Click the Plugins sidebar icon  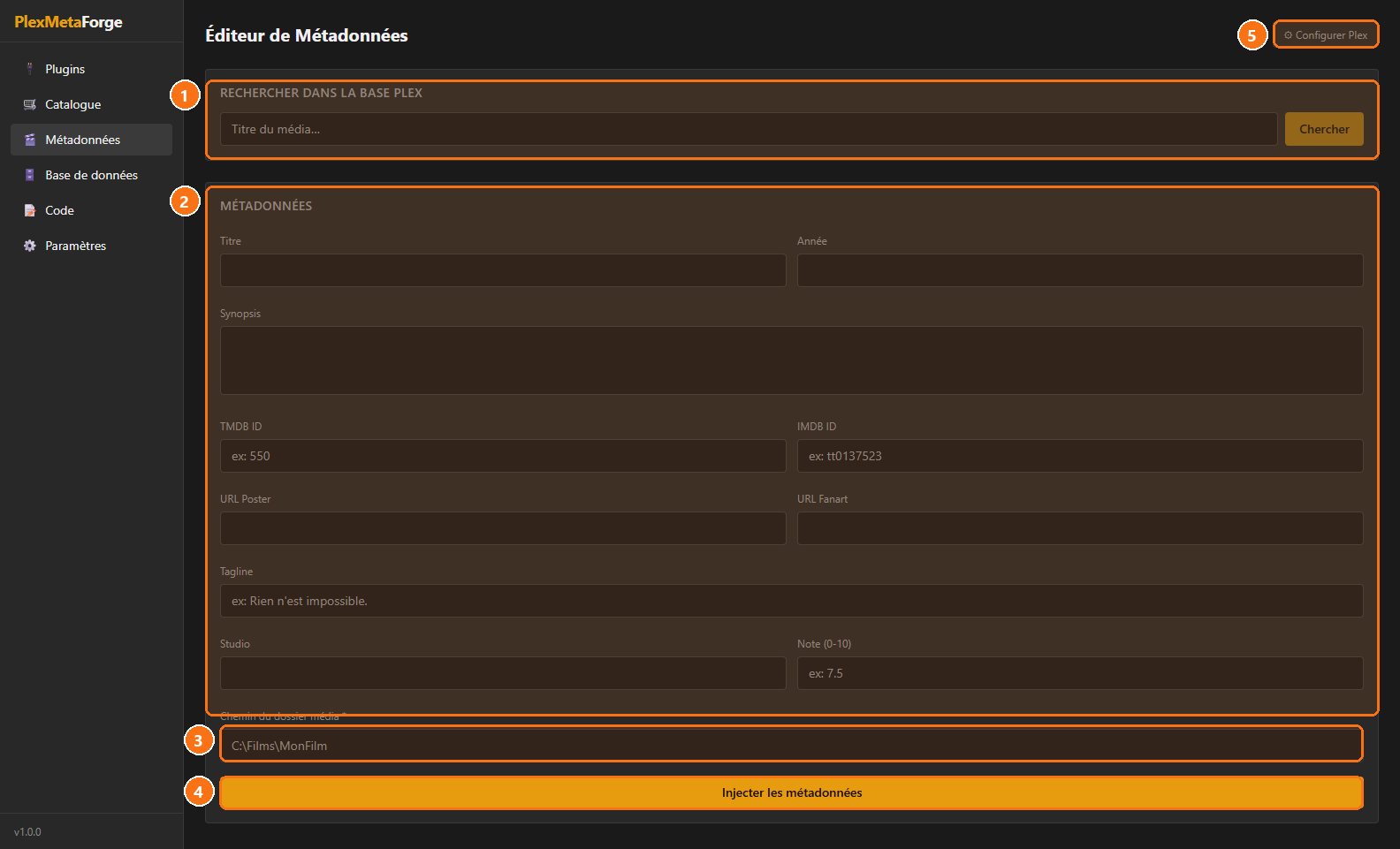pyautogui.click(x=29, y=69)
